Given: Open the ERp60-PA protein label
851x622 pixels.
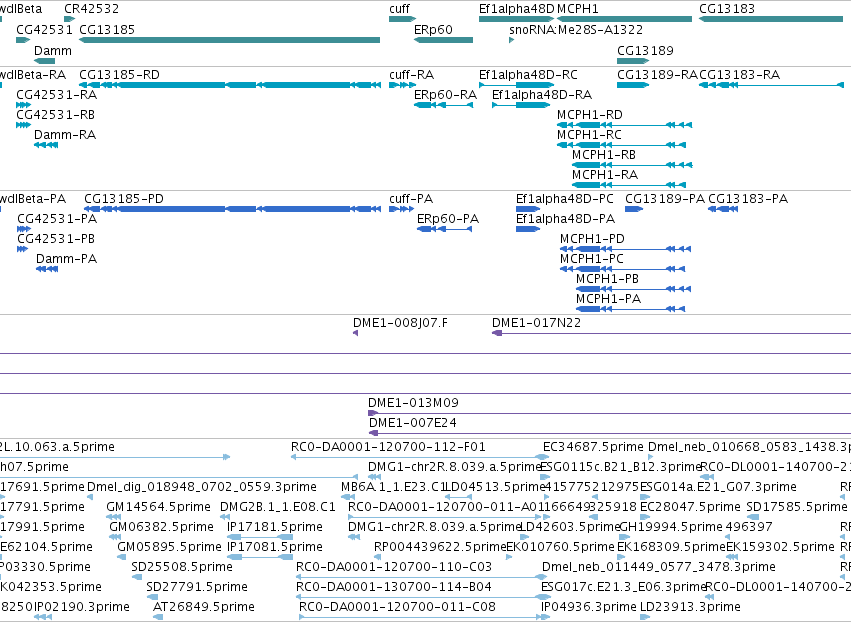Looking at the screenshot, I should point(448,219).
